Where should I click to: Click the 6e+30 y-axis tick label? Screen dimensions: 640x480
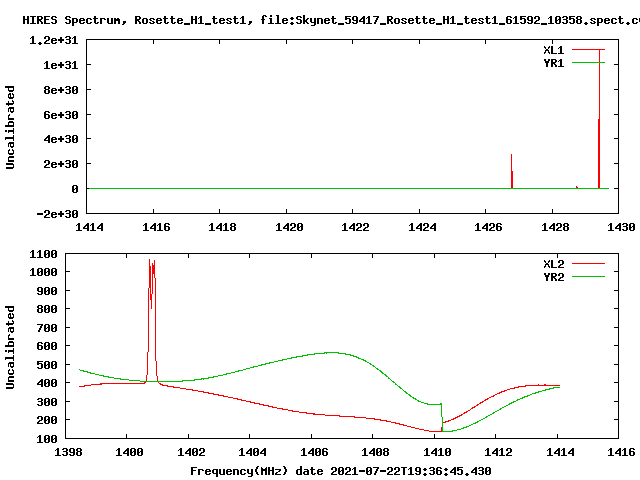pyautogui.click(x=61, y=115)
